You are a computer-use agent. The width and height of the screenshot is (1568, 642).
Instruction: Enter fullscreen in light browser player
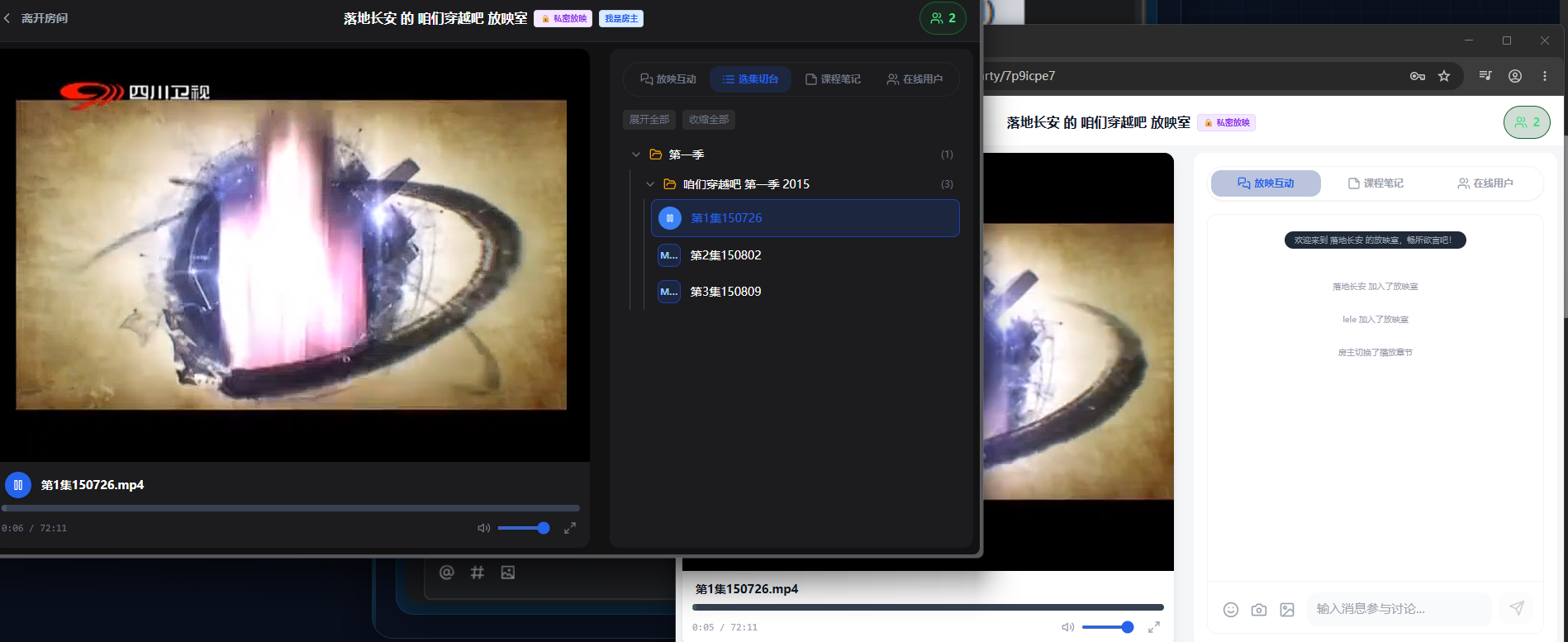1154,627
